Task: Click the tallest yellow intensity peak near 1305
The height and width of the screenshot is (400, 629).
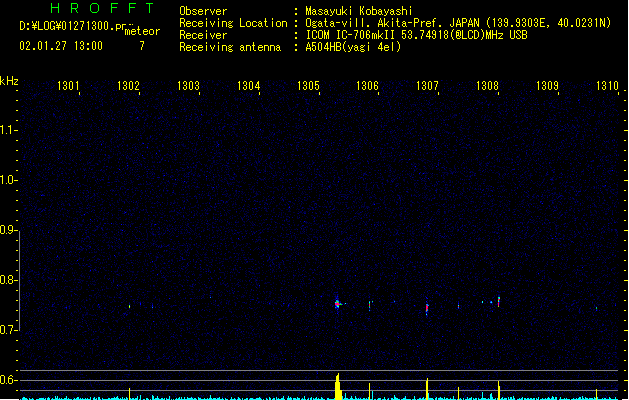Action: coord(338,386)
